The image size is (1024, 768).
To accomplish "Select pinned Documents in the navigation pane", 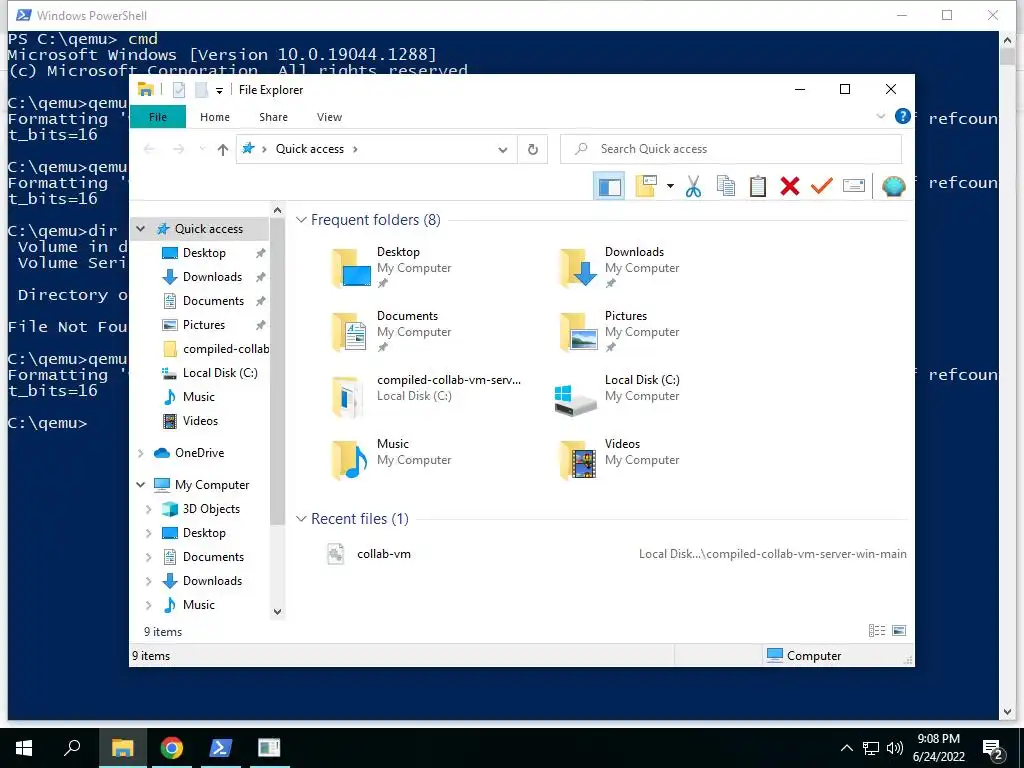I will tap(213, 301).
